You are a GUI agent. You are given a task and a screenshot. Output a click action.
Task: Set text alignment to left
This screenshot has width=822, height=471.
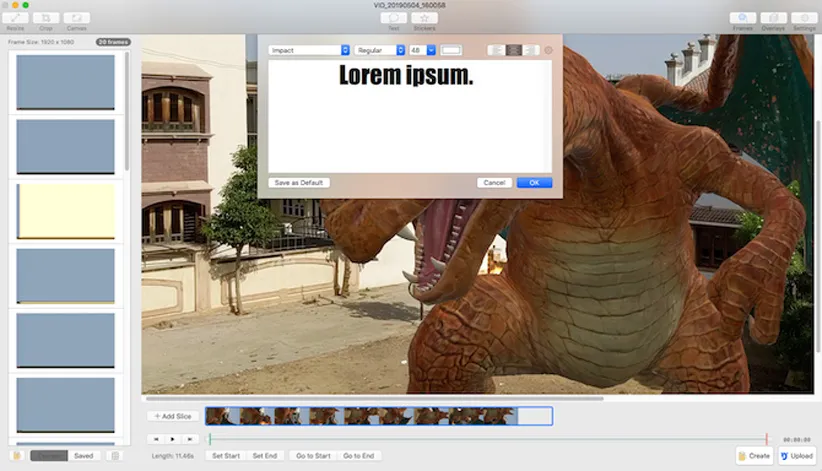[x=496, y=50]
